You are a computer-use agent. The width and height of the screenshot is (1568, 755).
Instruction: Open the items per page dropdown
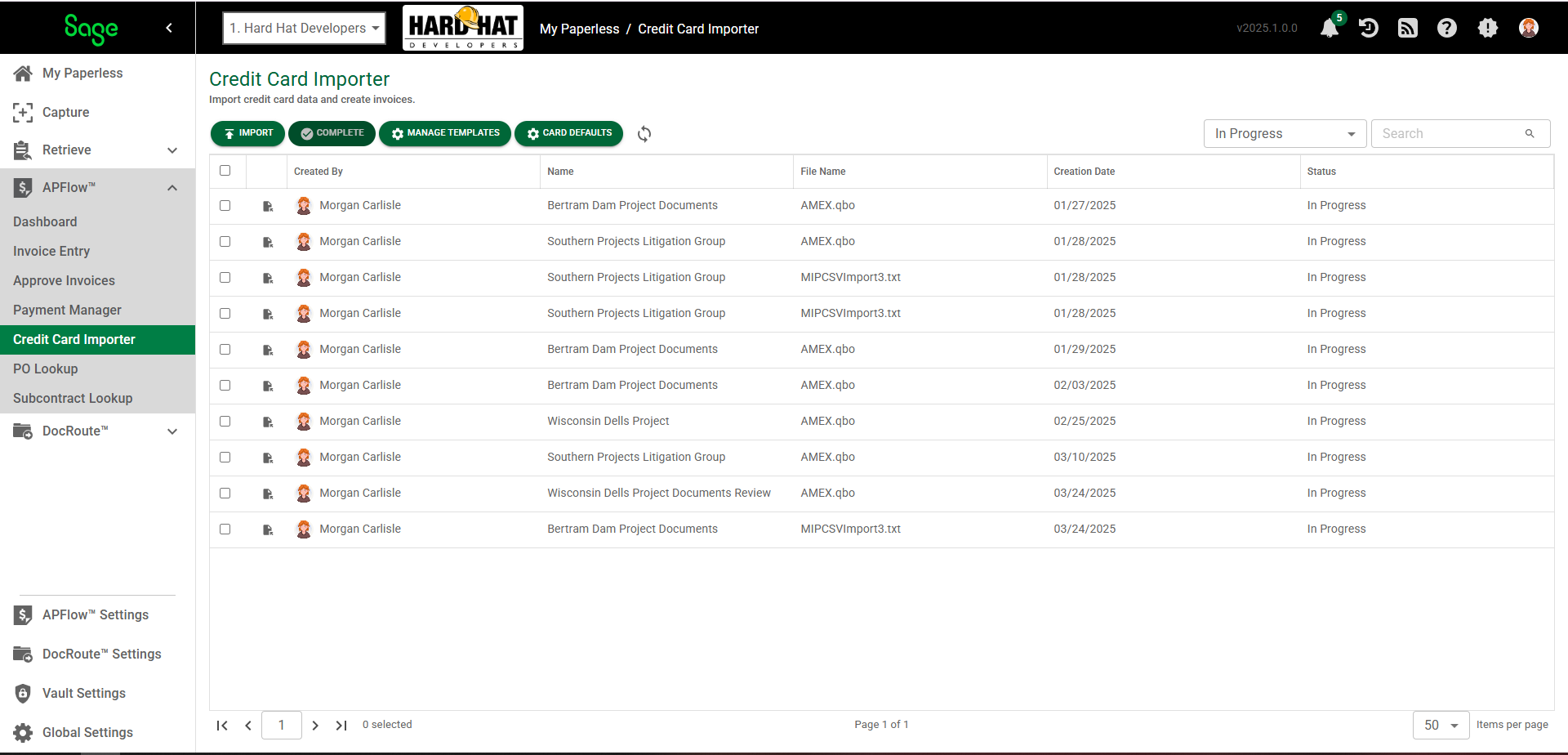point(1441,726)
